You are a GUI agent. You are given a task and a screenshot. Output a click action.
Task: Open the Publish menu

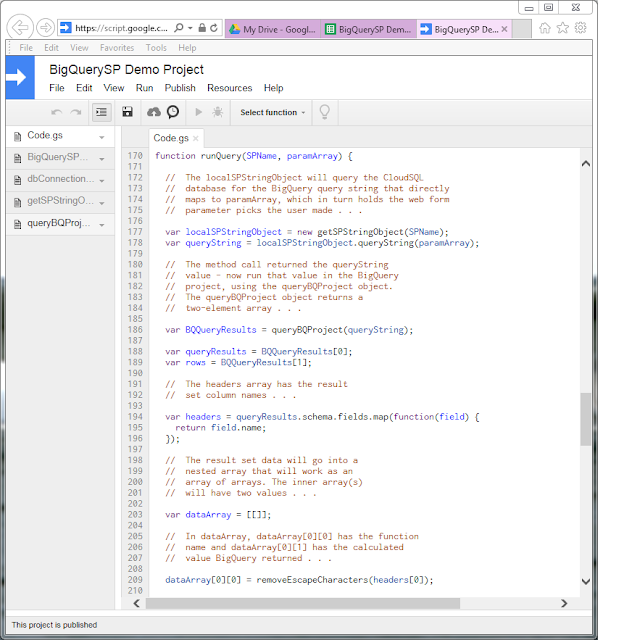pos(180,88)
